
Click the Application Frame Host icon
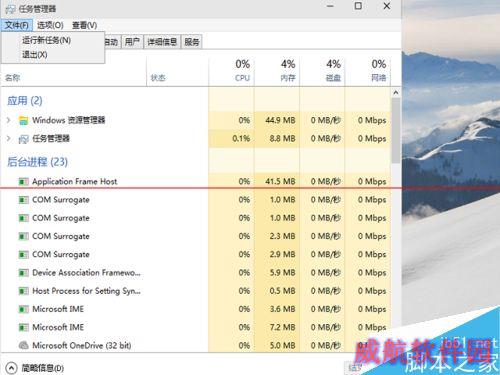point(23,182)
